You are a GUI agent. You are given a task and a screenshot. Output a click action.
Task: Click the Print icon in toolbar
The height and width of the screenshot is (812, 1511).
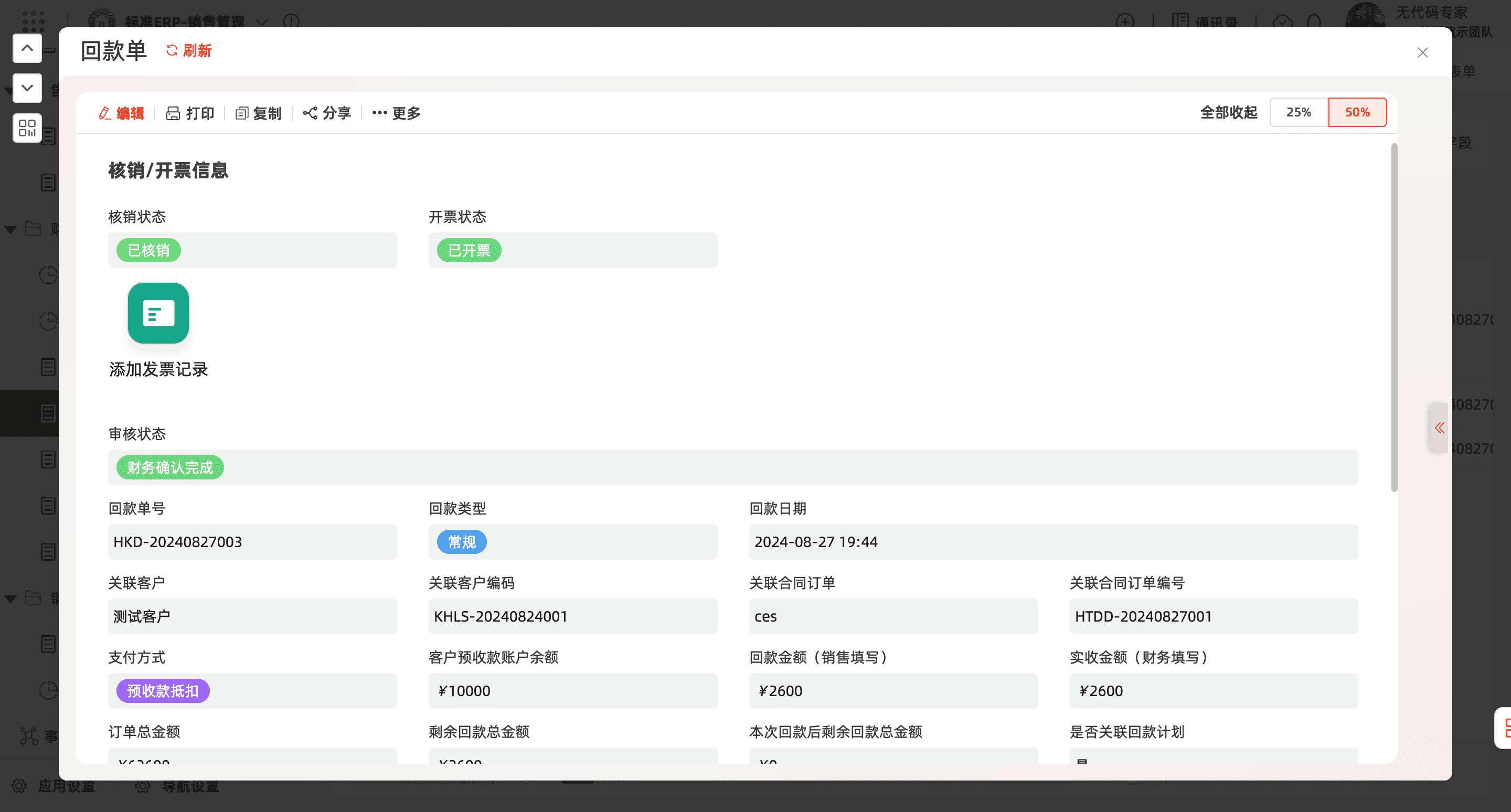click(x=173, y=113)
